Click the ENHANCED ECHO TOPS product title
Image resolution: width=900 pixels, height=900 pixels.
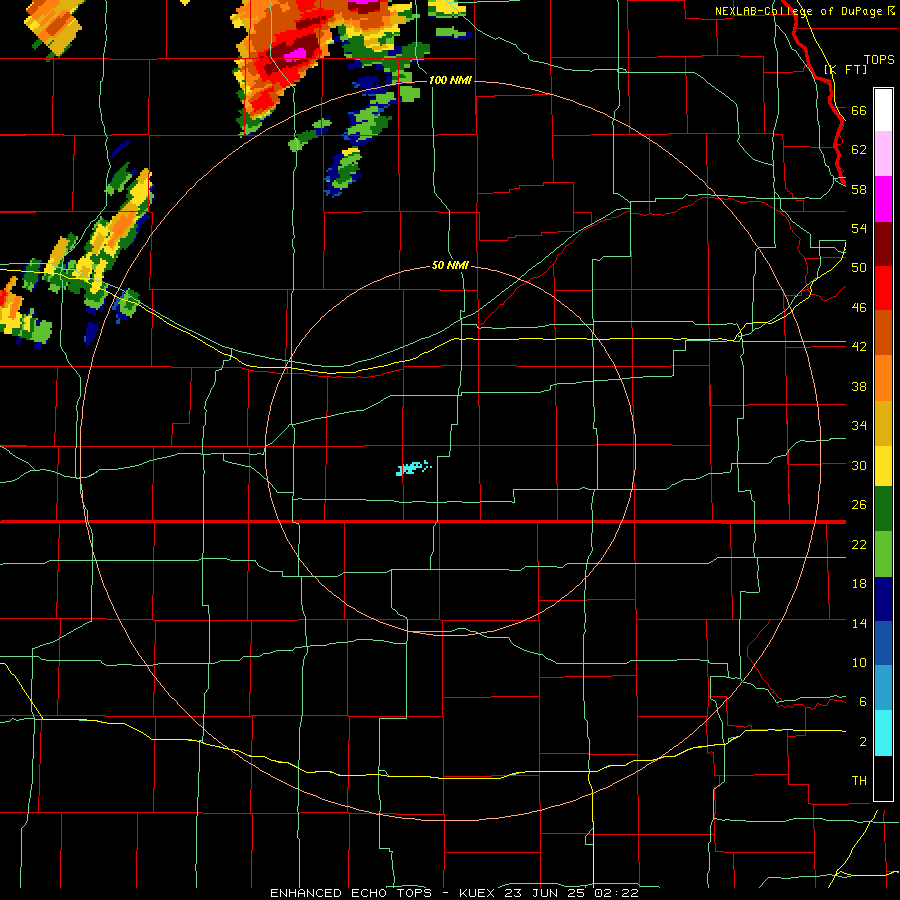pos(351,893)
